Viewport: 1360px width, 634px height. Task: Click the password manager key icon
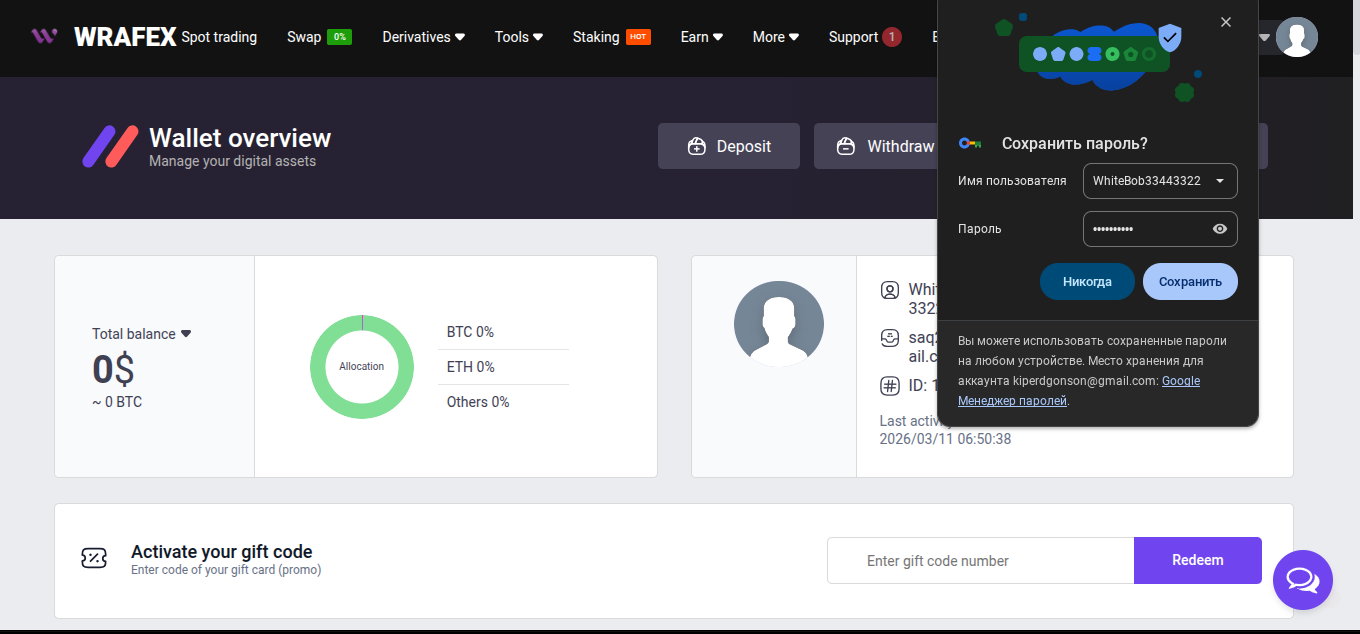click(970, 143)
